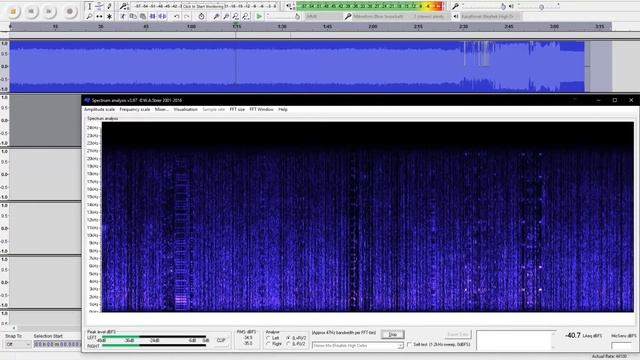Click the Paste icon
640x360 pixels.
tap(142, 16)
